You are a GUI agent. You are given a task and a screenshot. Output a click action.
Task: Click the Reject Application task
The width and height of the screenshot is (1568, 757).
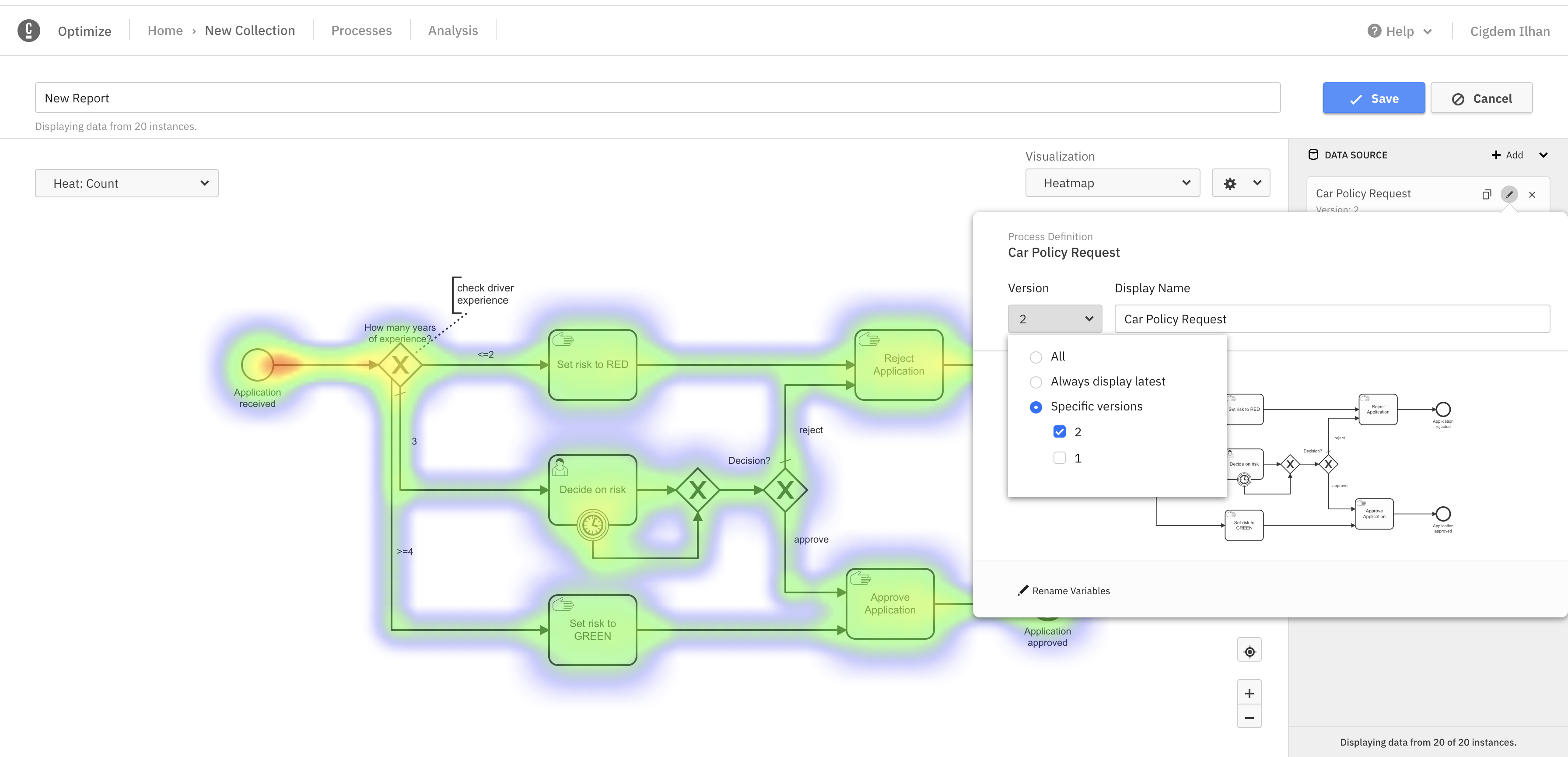coord(899,365)
